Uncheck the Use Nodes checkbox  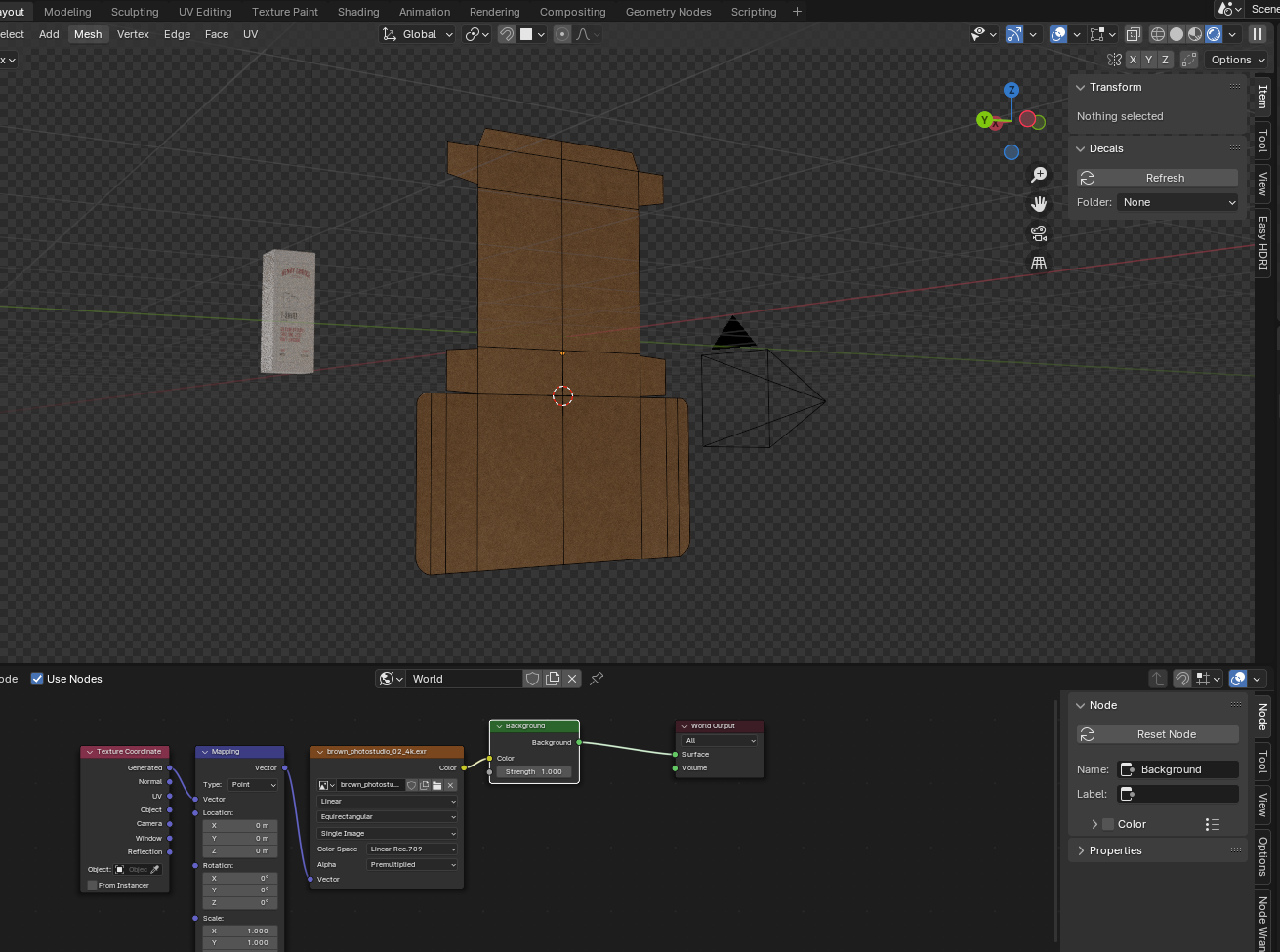coord(37,679)
